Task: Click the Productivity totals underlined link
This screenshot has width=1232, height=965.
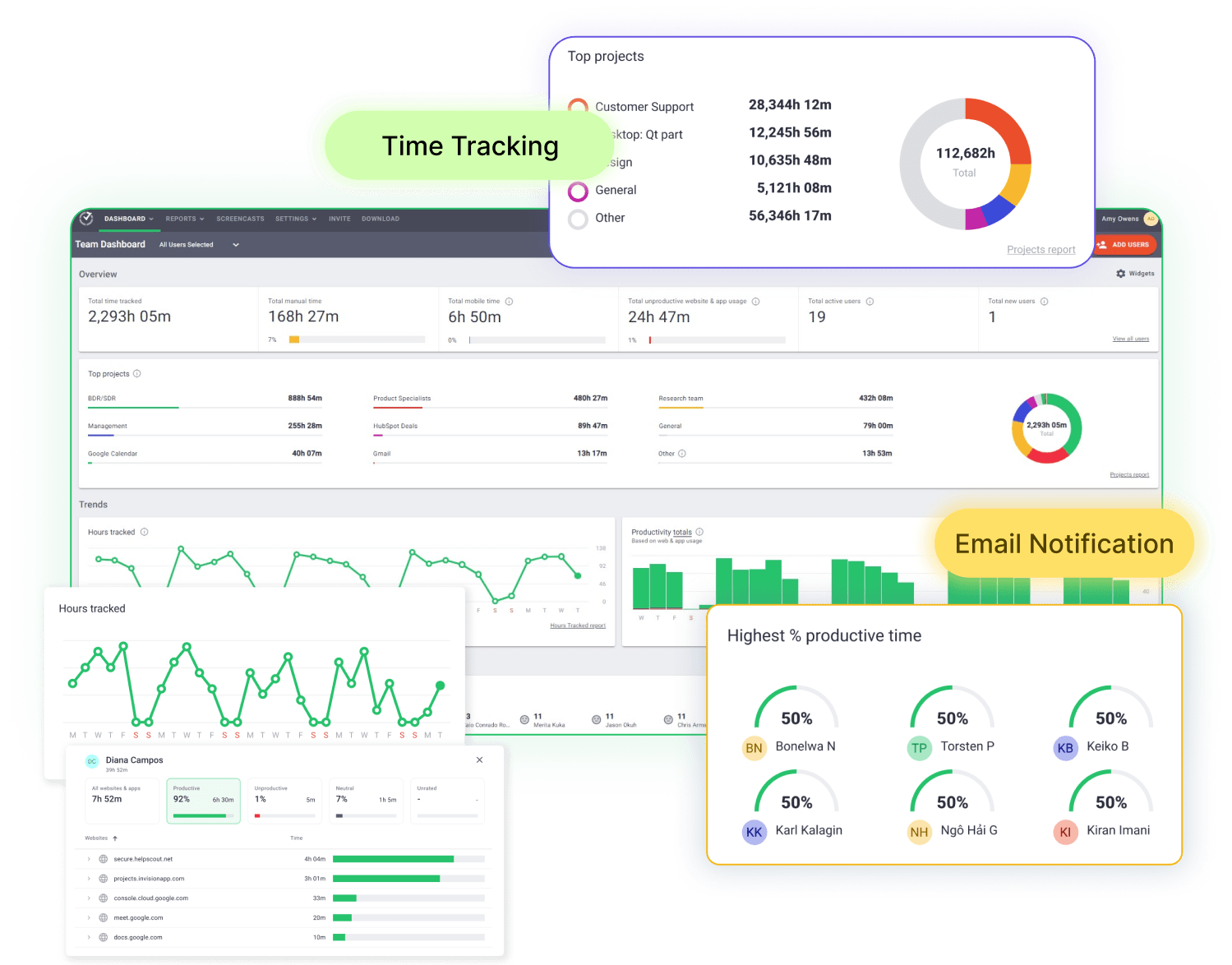Action: 682,533
